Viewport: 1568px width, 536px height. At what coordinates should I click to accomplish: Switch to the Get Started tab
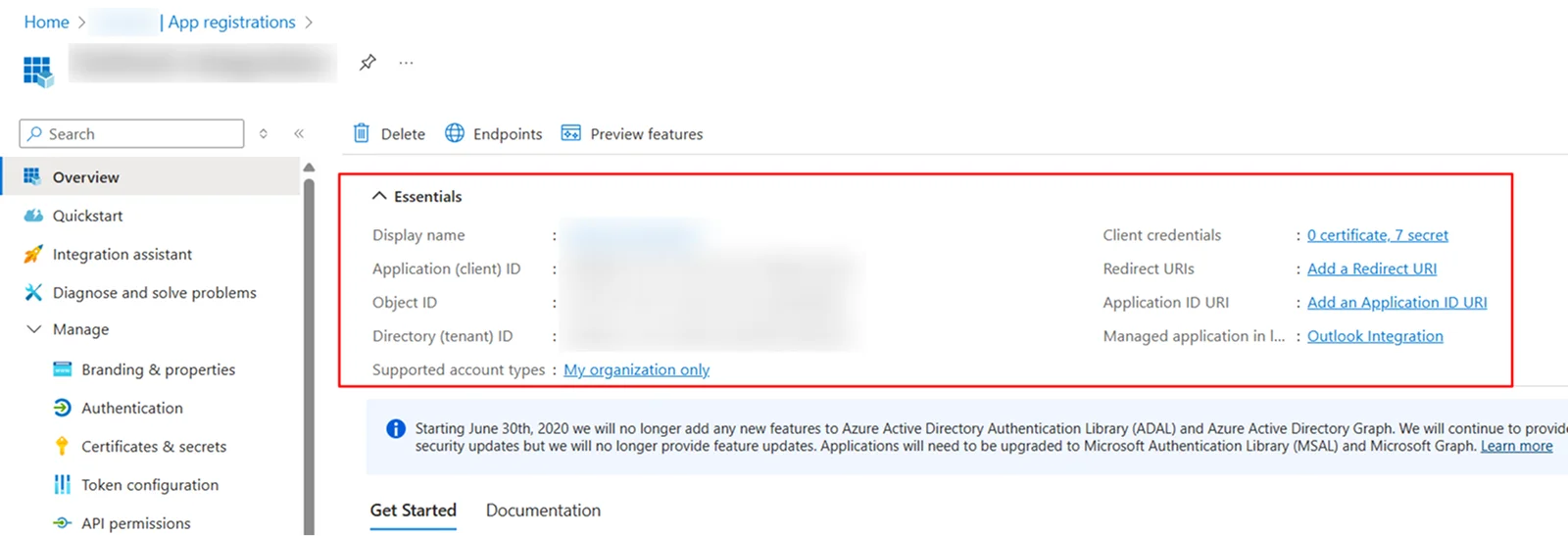tap(413, 511)
